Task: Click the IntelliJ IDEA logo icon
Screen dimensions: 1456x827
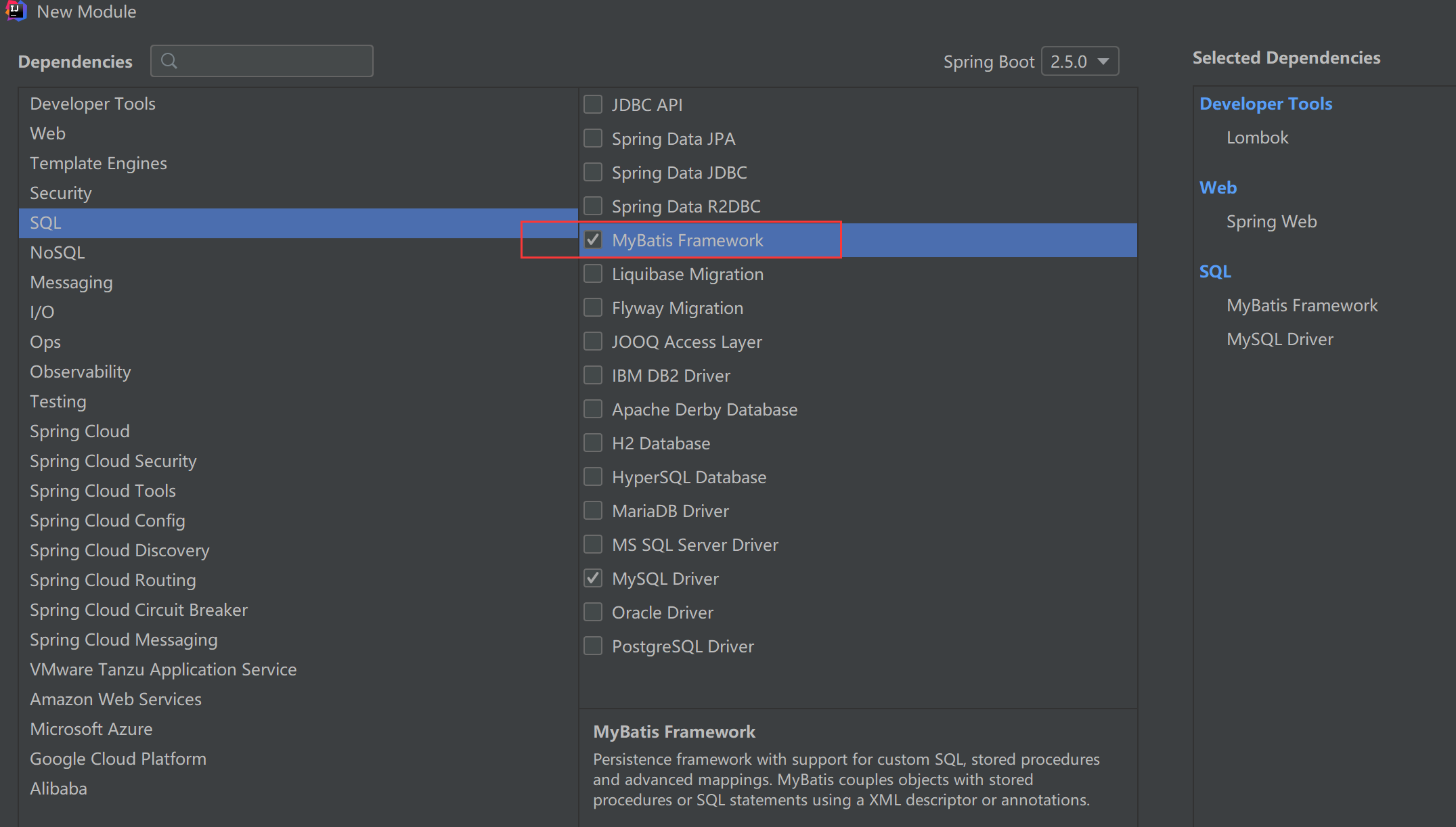Action: [x=16, y=10]
